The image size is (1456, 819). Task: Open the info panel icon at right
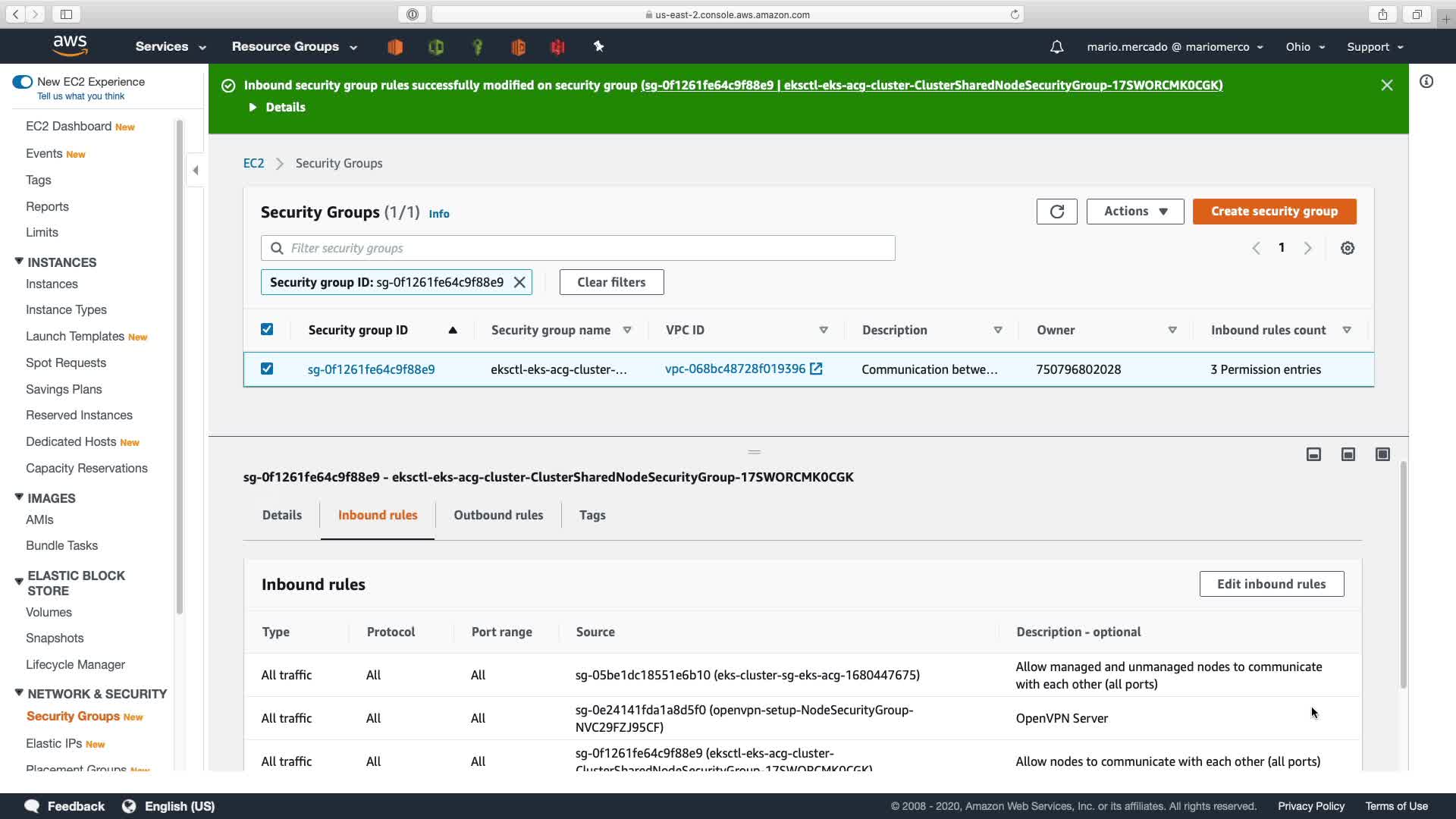click(1426, 82)
